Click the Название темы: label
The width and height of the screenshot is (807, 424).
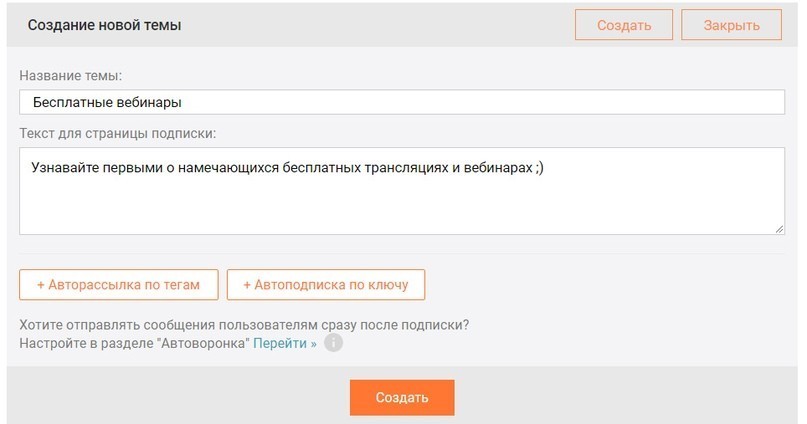pos(71,76)
